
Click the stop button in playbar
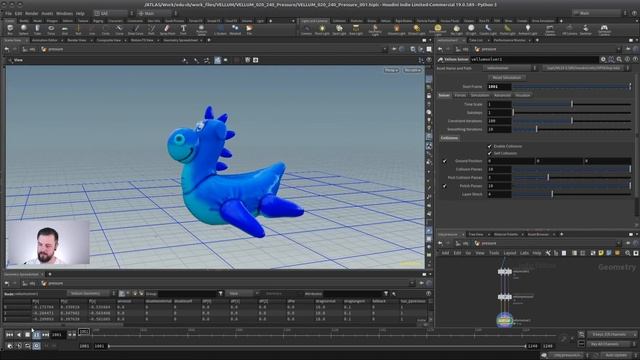pyautogui.click(x=27, y=335)
